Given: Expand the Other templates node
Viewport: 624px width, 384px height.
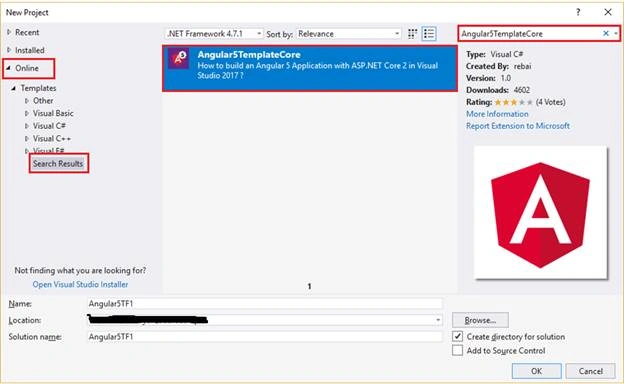Looking at the screenshot, I should coord(27,101).
